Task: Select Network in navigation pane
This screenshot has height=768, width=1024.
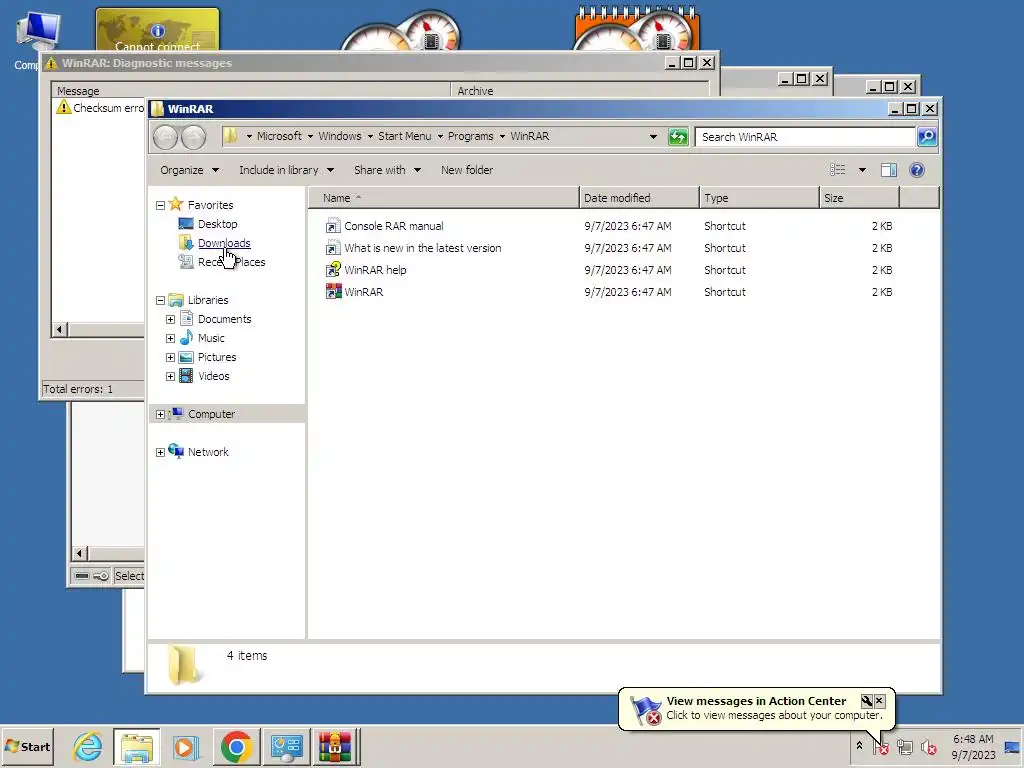Action: point(208,452)
